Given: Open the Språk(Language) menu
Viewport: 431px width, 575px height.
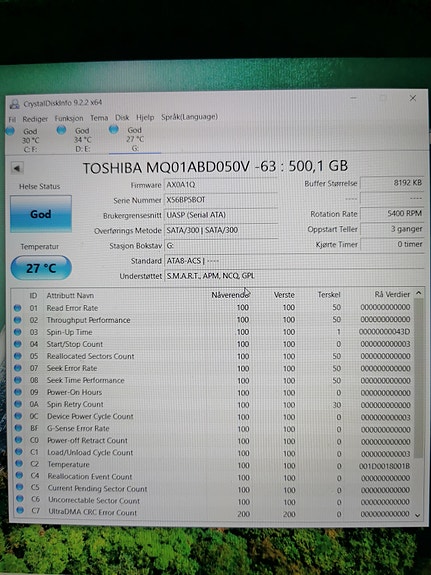Looking at the screenshot, I should coord(189,117).
